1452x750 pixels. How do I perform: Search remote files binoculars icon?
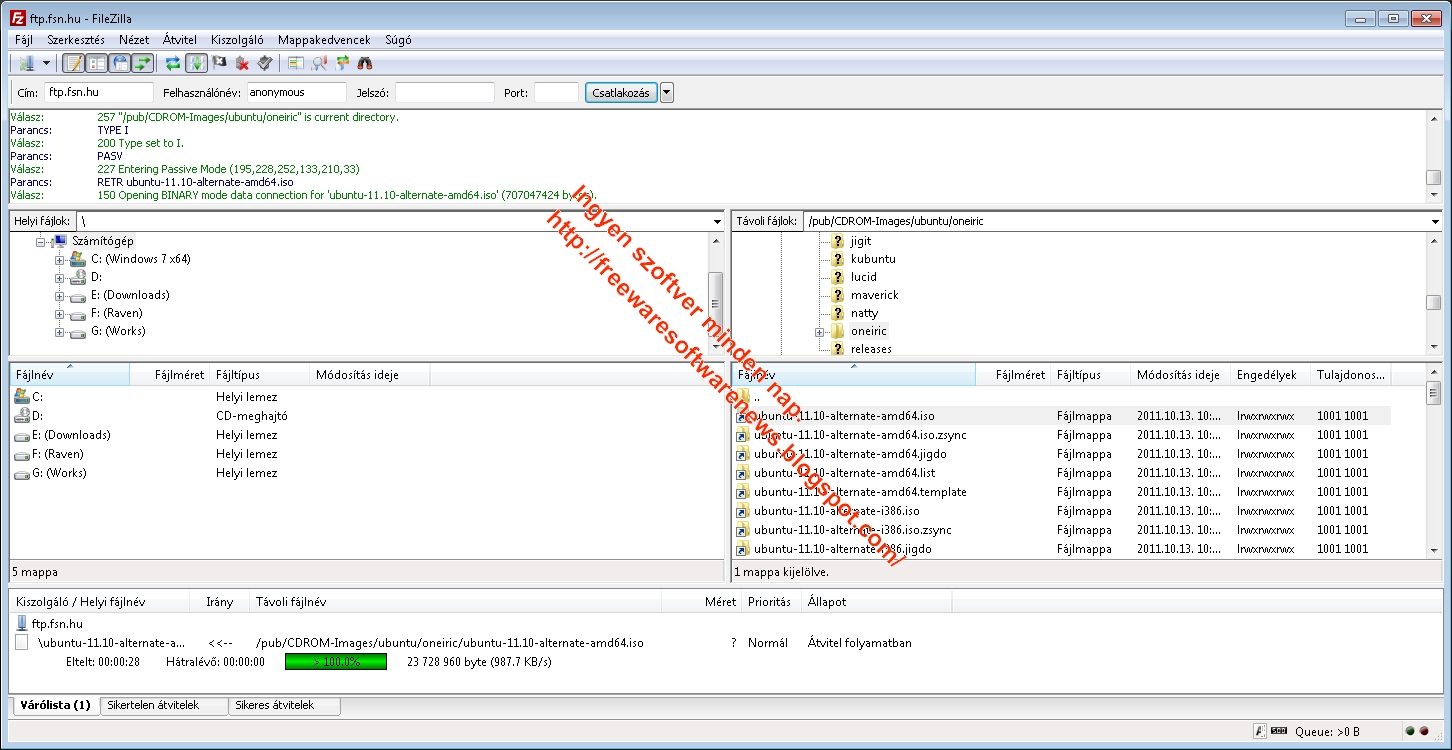pyautogui.click(x=365, y=63)
